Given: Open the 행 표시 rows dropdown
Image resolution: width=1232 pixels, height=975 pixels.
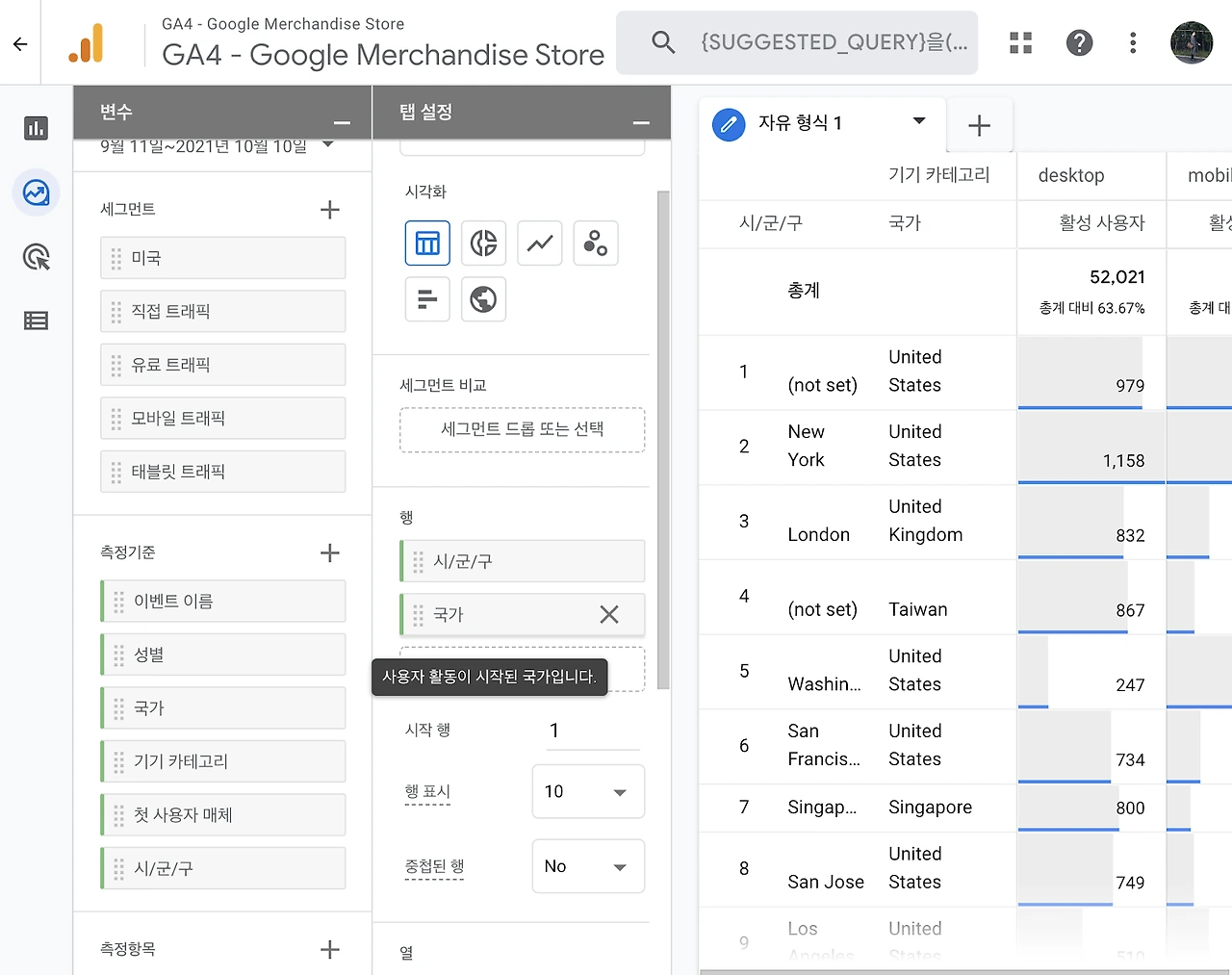Looking at the screenshot, I should 587,791.
